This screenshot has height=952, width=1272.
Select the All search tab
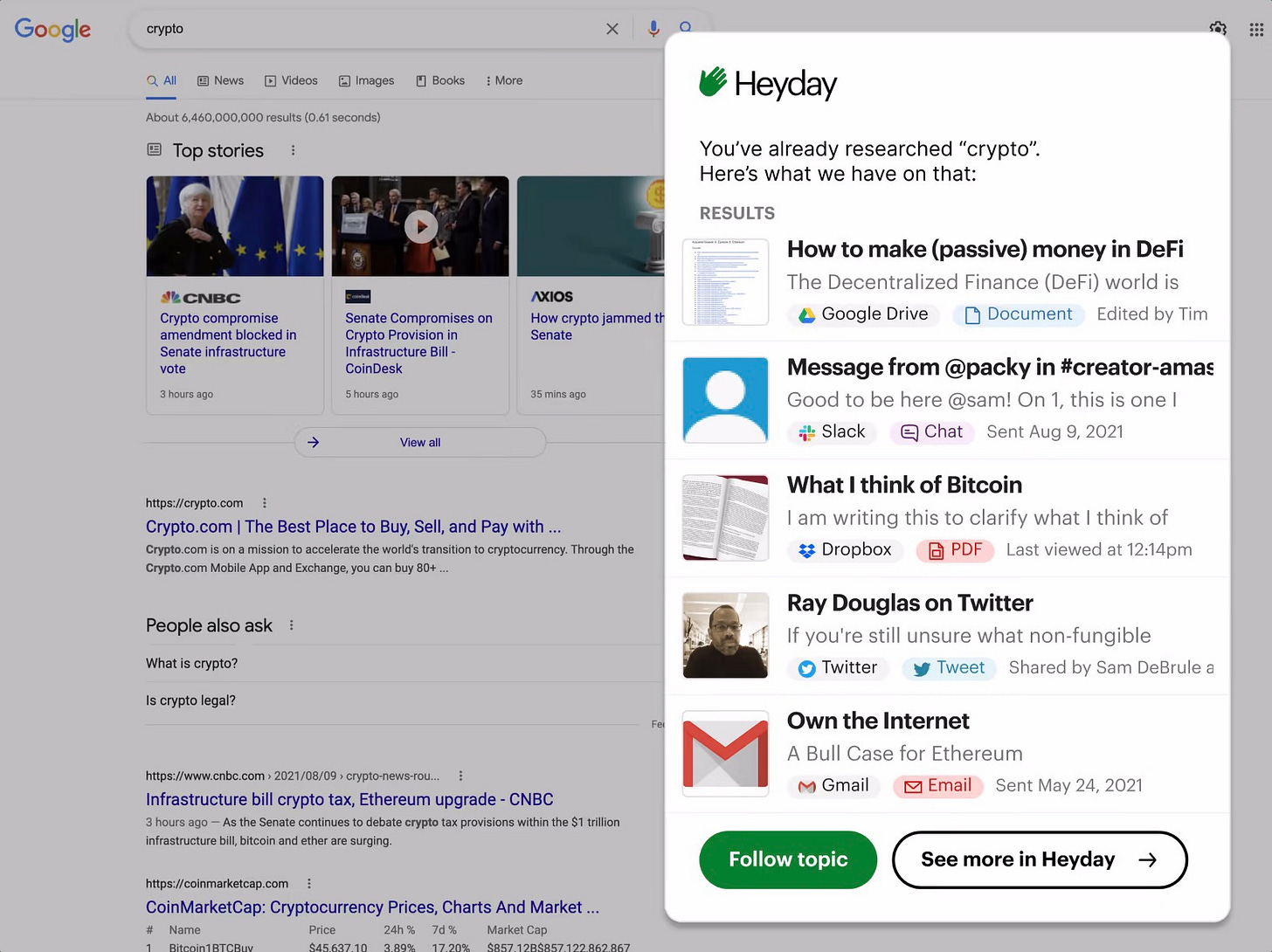click(162, 80)
